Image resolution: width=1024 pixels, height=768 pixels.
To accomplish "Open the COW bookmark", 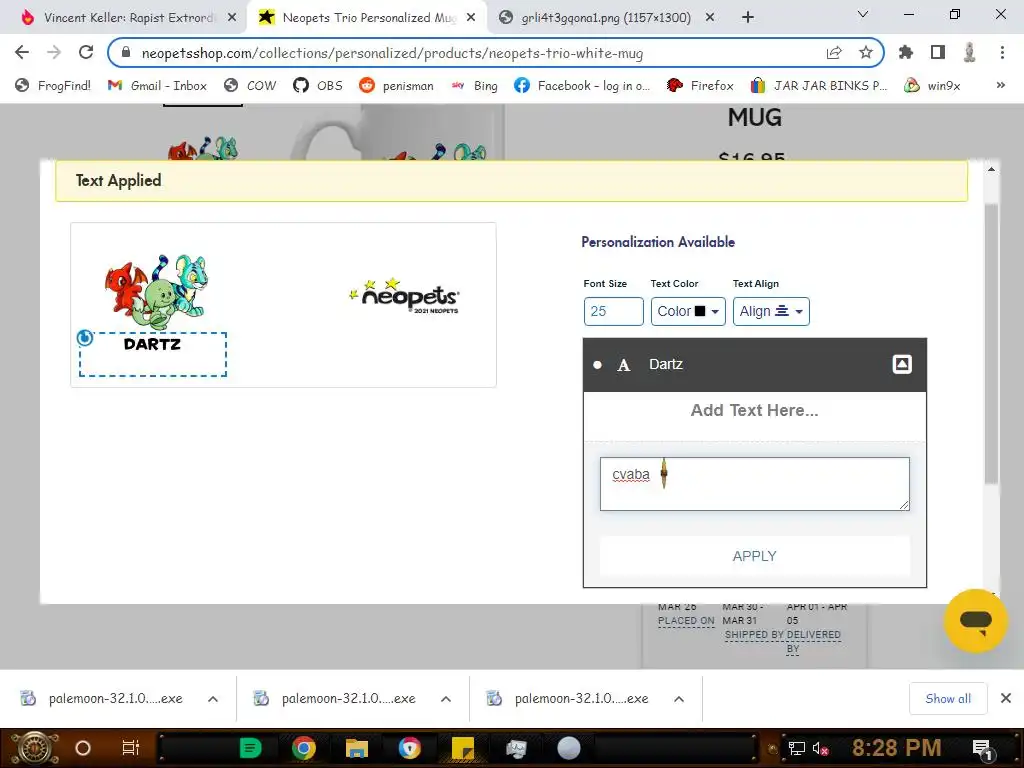I will click(x=250, y=86).
